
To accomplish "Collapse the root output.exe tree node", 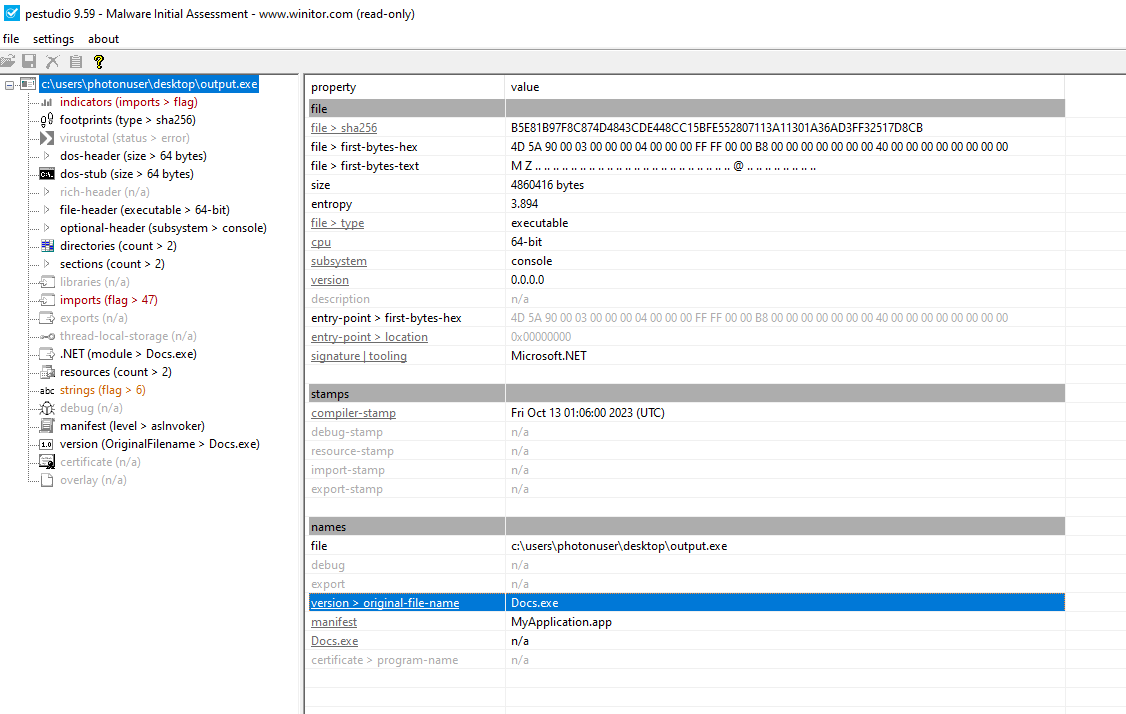I will 9,85.
